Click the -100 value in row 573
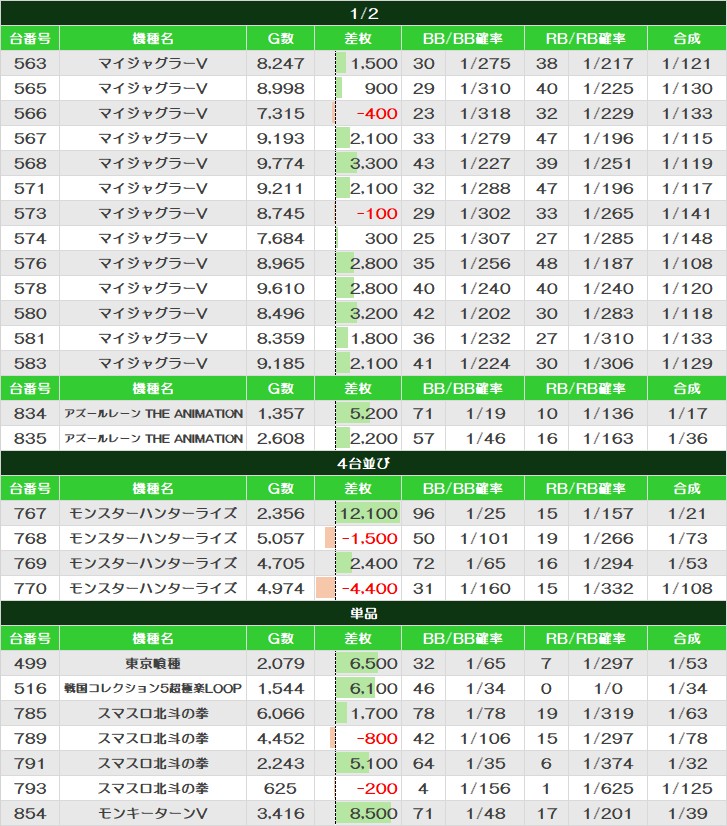The width and height of the screenshot is (727, 826). point(377,213)
